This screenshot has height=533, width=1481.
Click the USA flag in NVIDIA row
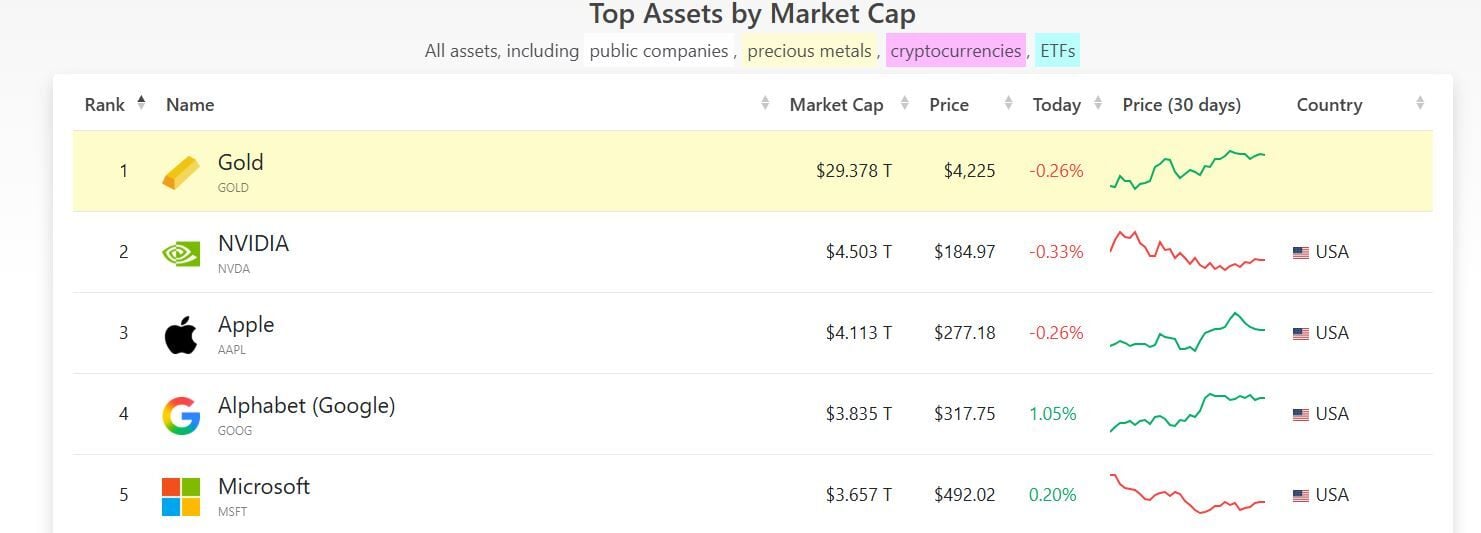click(x=1300, y=253)
